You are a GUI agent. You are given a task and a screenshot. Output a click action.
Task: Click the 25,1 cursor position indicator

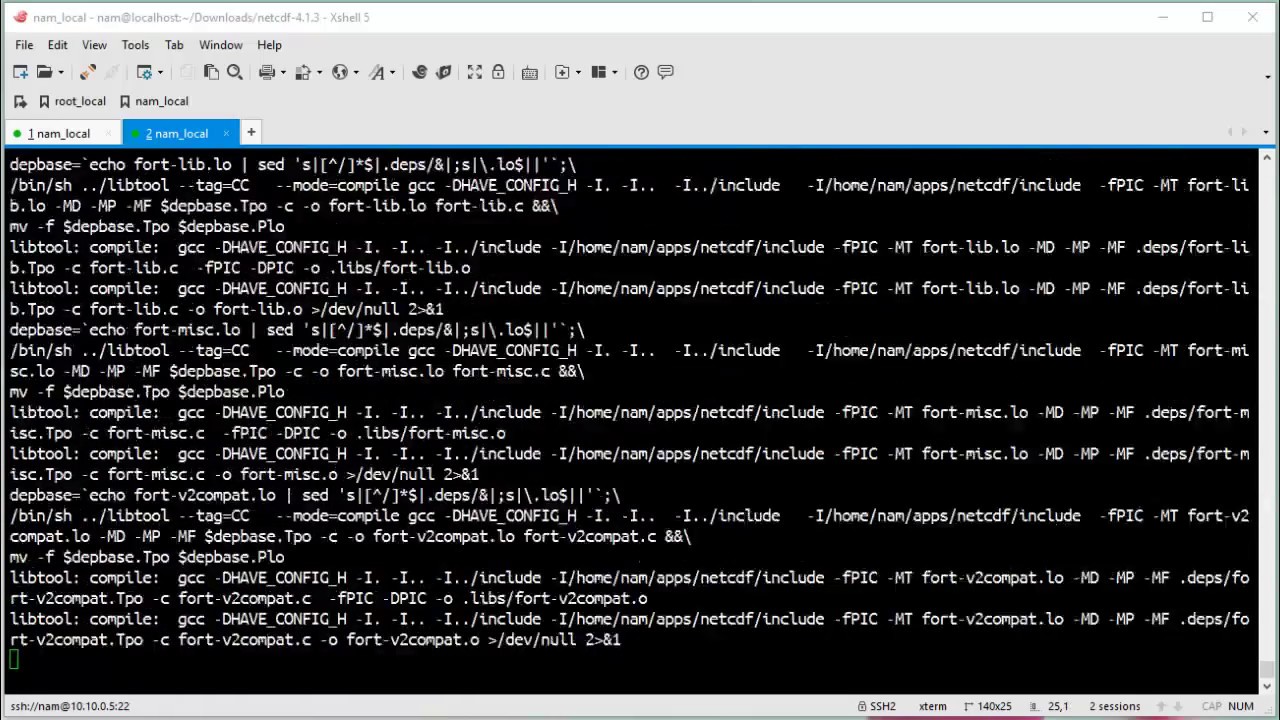pos(1049,706)
